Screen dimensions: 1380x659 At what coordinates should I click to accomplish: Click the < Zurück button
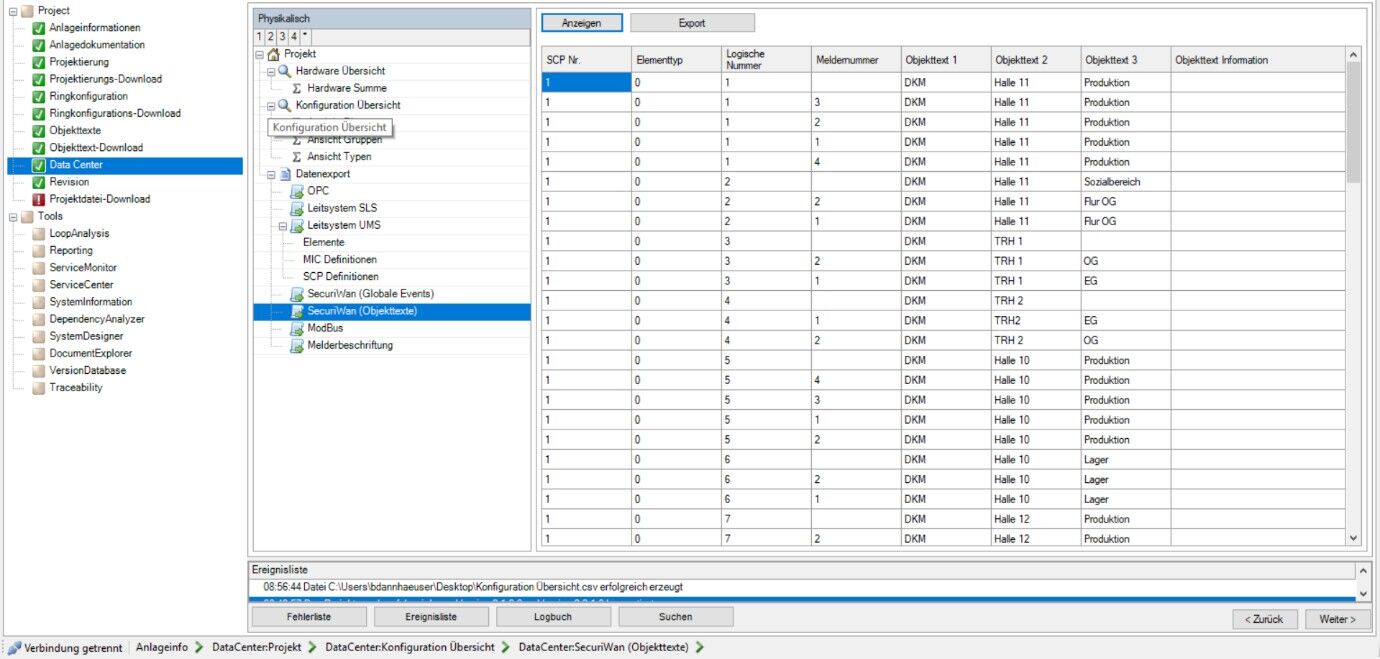pos(1265,620)
